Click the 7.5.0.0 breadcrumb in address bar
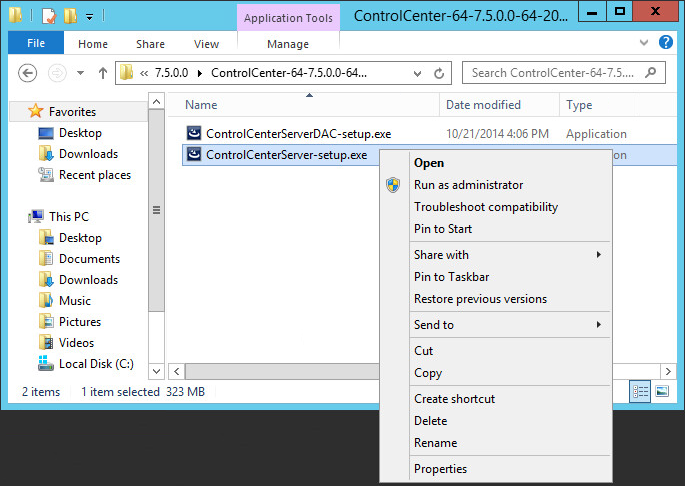The image size is (685, 486). pyautogui.click(x=171, y=73)
